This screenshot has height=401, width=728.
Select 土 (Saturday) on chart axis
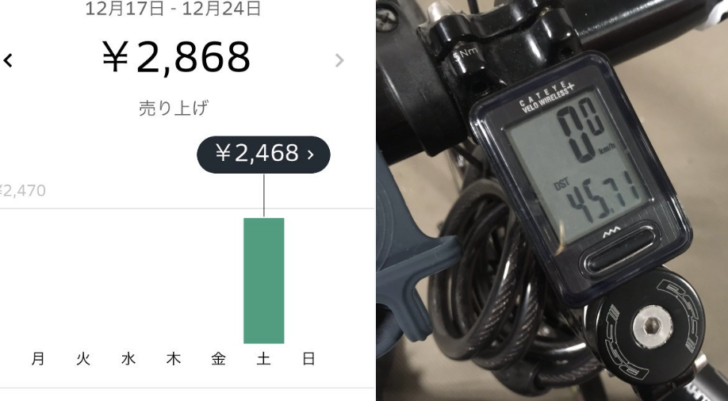[263, 359]
